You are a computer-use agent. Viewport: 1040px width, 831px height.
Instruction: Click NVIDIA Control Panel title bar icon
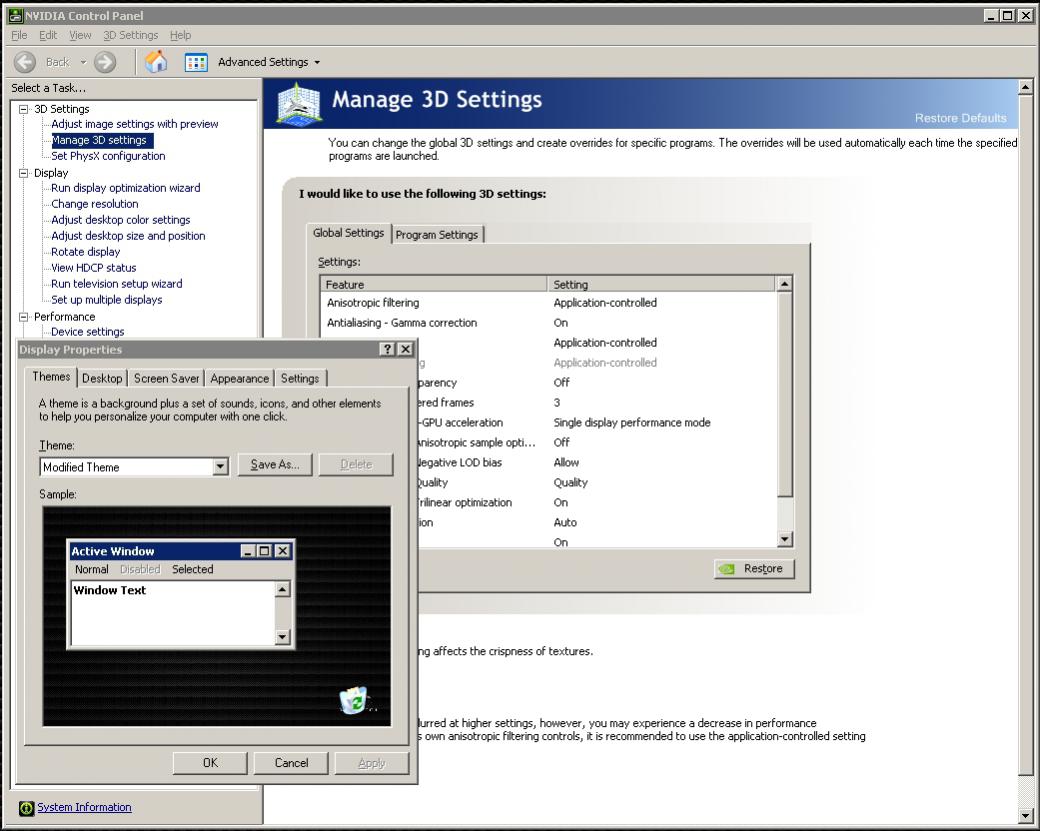click(x=15, y=15)
